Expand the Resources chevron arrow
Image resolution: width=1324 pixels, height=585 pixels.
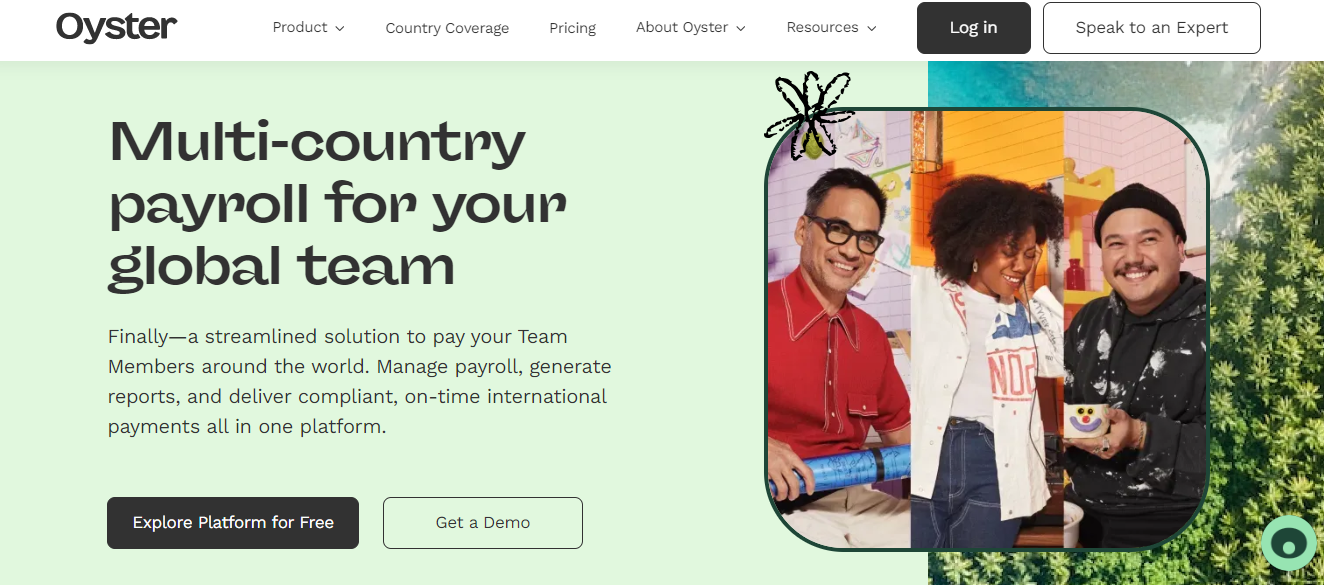(872, 29)
